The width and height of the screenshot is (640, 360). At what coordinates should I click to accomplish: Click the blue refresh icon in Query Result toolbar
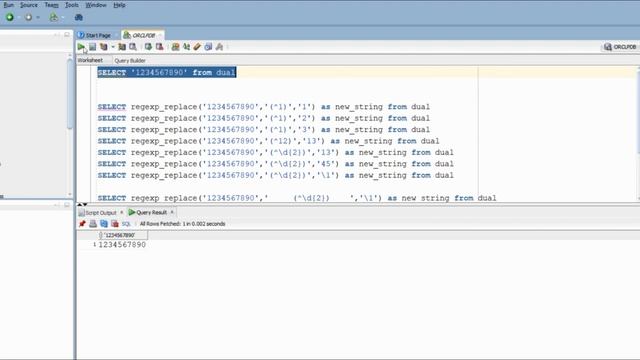104,224
